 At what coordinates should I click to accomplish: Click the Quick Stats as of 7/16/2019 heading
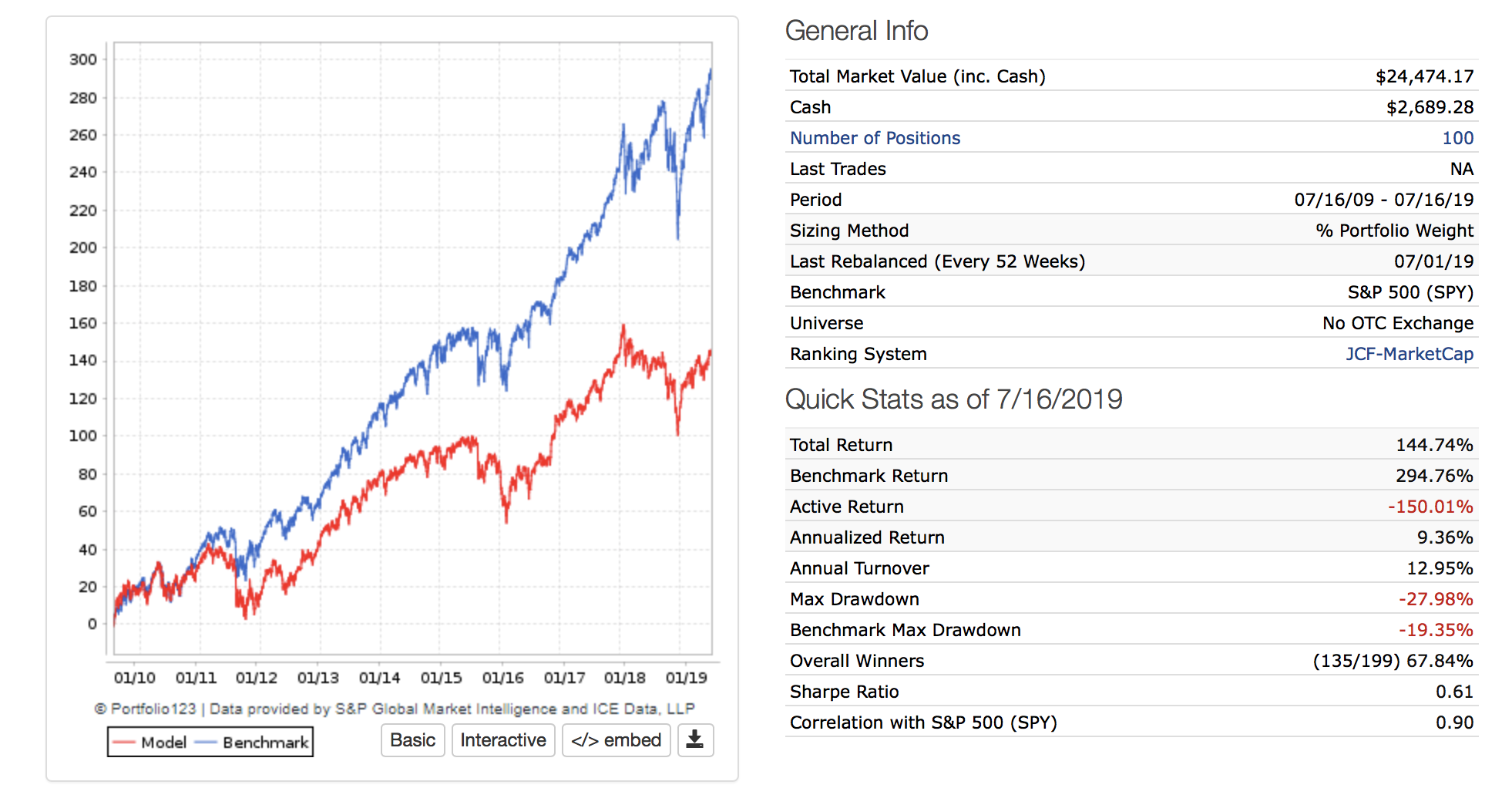tap(953, 399)
